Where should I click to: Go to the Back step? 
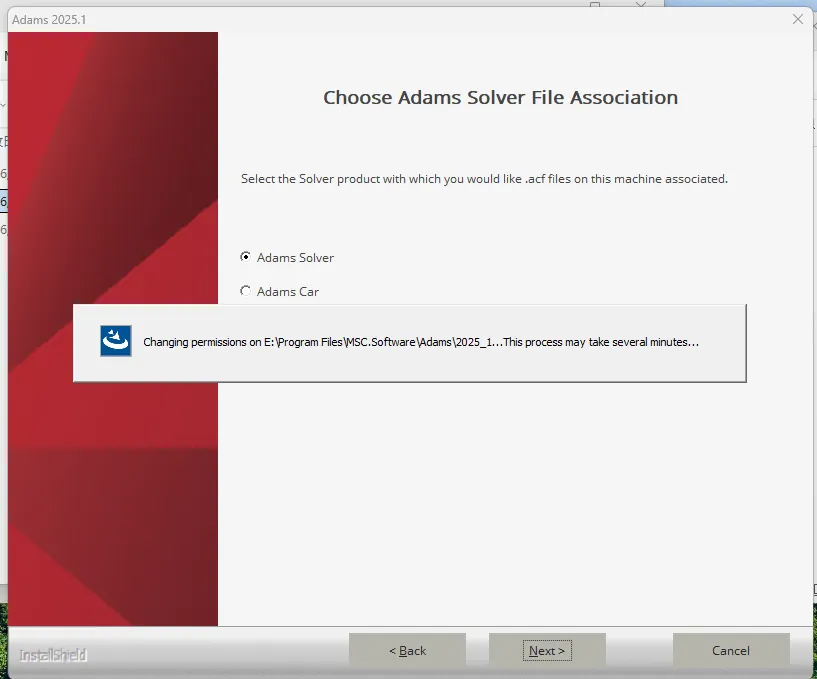[407, 651]
